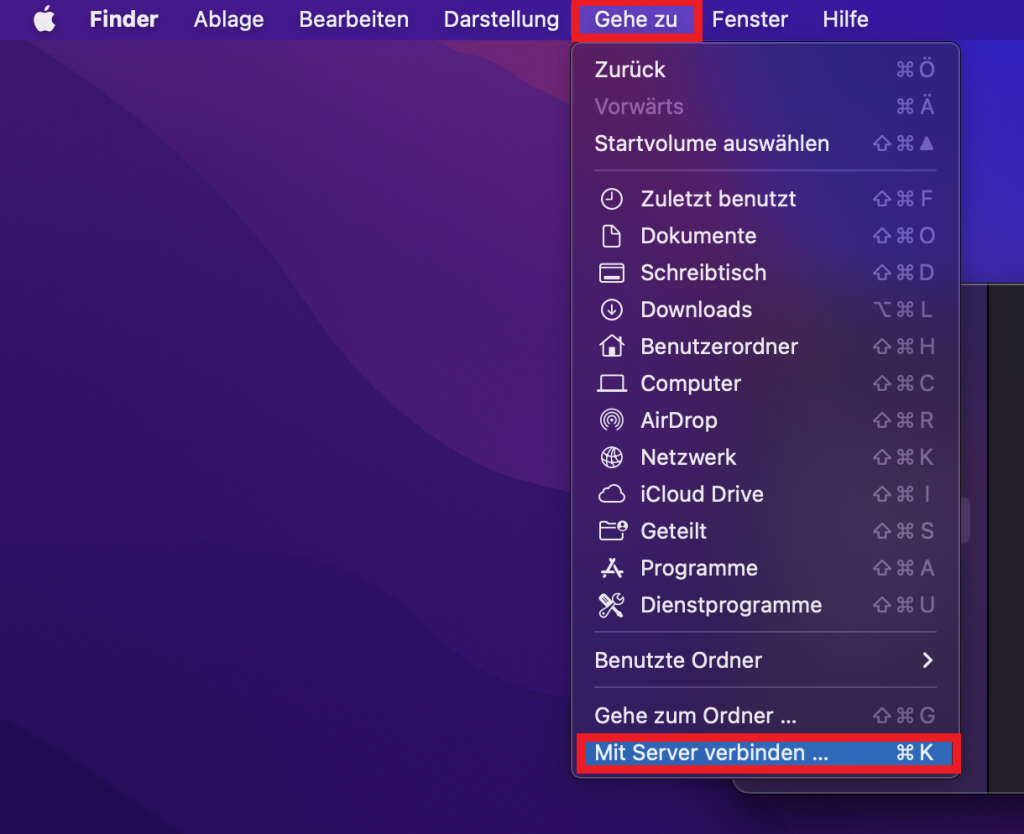Select Startvolume auswählen
Screen dimensions: 1024x834
(x=712, y=143)
